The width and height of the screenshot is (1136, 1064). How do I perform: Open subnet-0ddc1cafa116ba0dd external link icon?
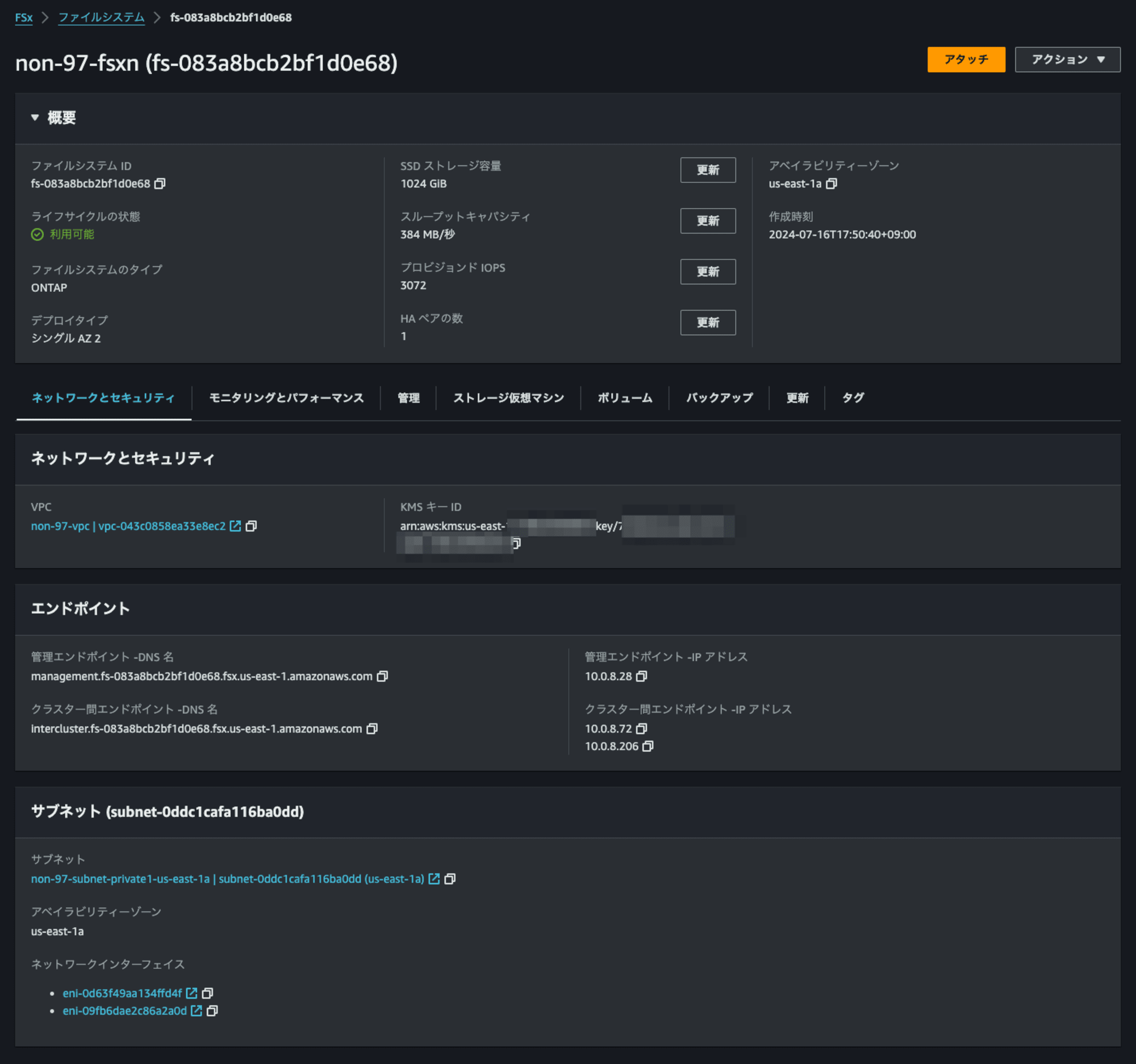(434, 878)
